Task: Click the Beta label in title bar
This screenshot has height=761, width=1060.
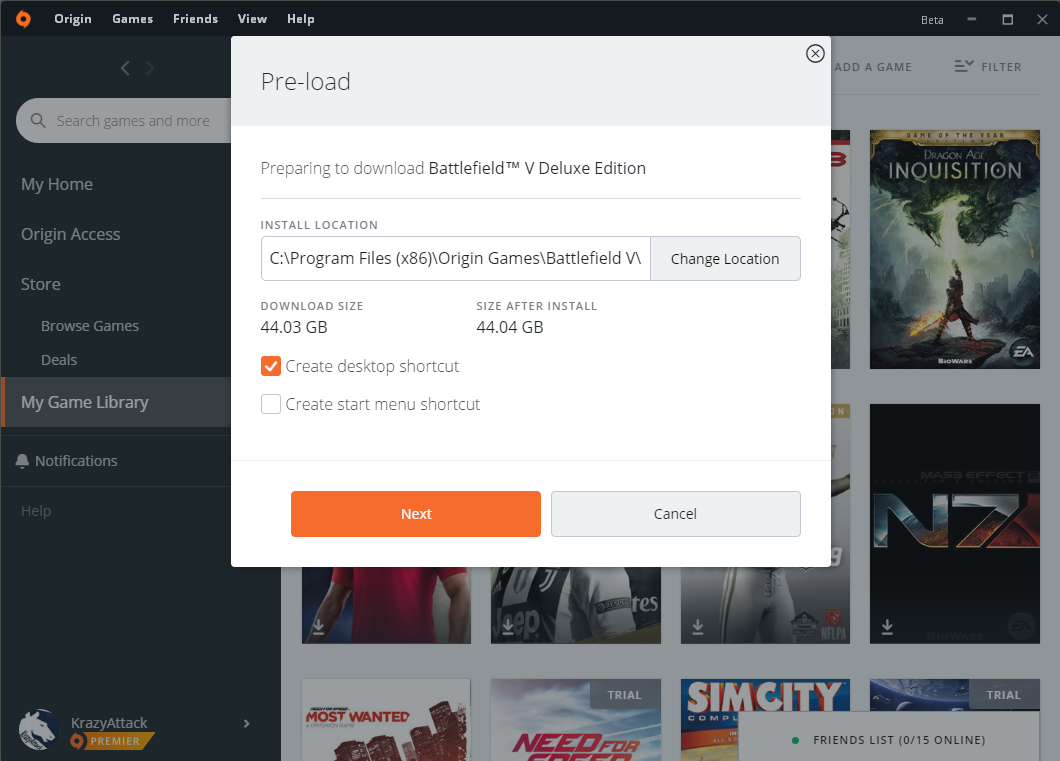Action: point(932,20)
